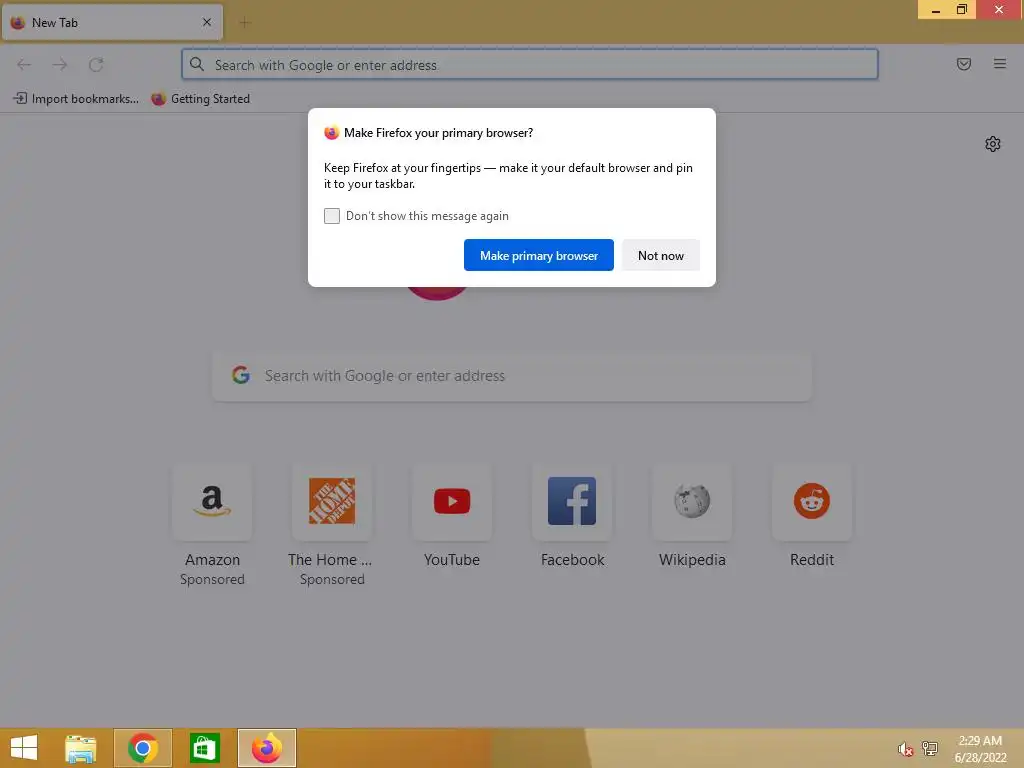The height and width of the screenshot is (768, 1024).
Task: Click Firefox logo in dialog title
Action: [x=332, y=133]
